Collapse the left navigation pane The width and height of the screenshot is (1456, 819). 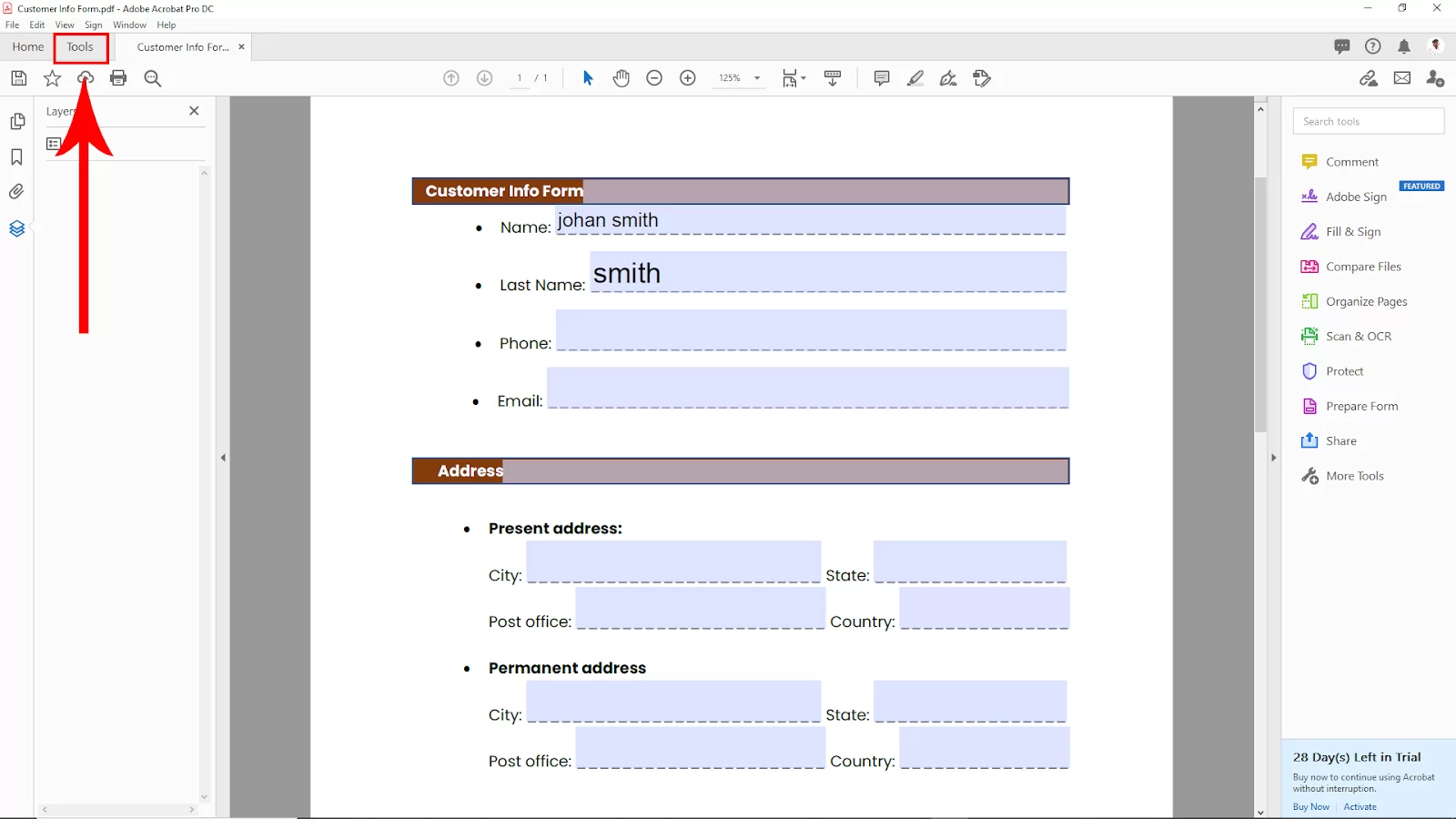coord(223,458)
